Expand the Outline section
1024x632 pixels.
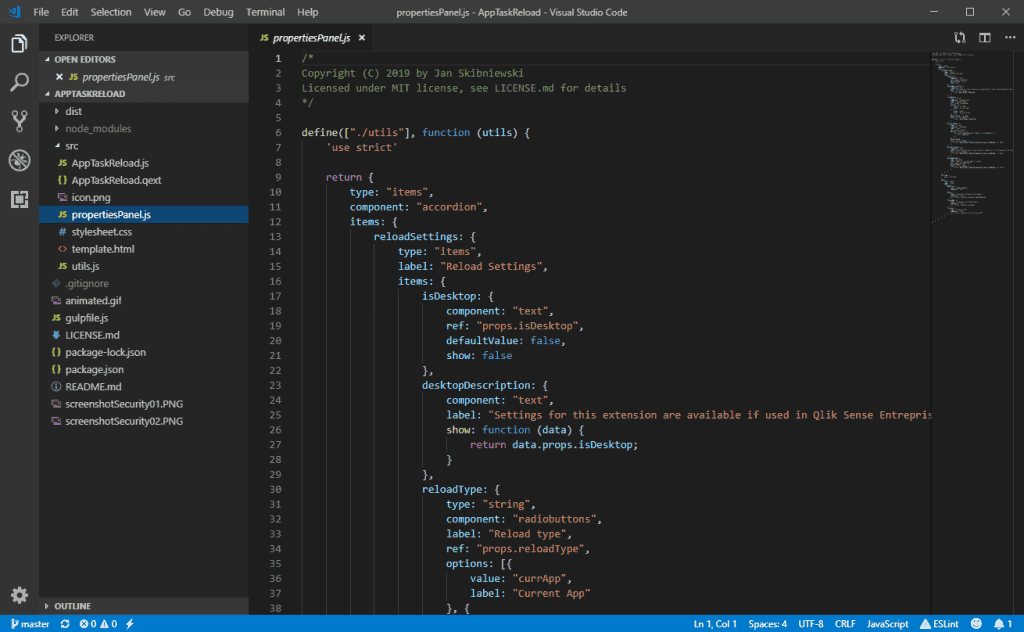click(x=72, y=606)
